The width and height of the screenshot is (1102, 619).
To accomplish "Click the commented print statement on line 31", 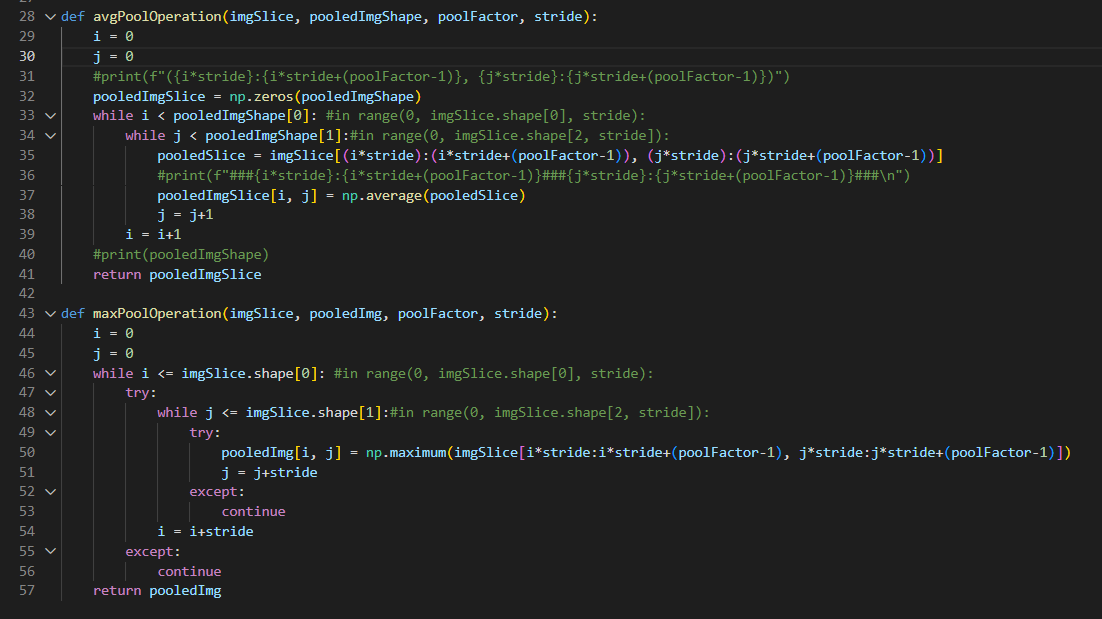I will (x=441, y=76).
